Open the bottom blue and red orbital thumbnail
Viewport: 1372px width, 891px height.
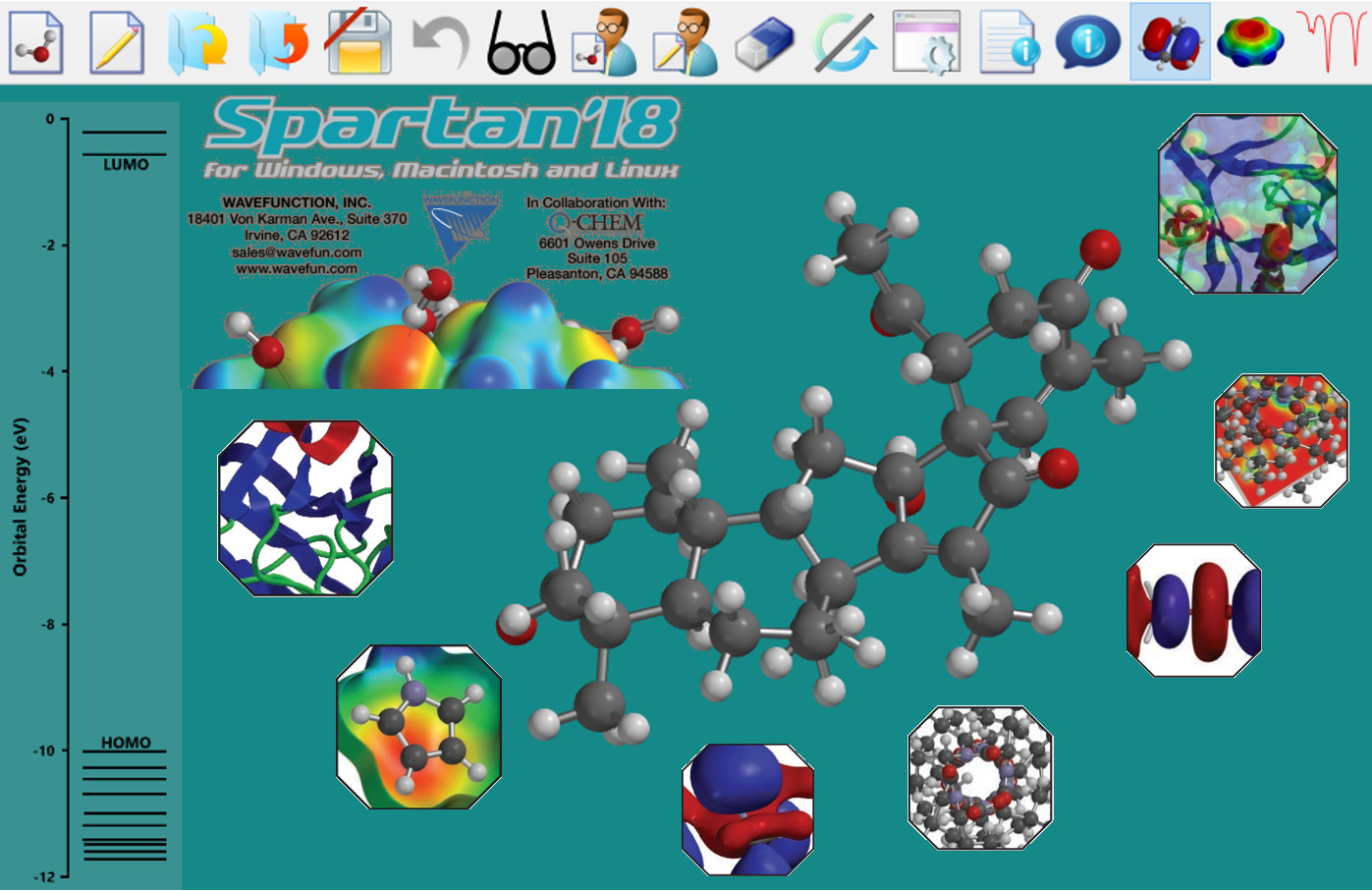[747, 809]
